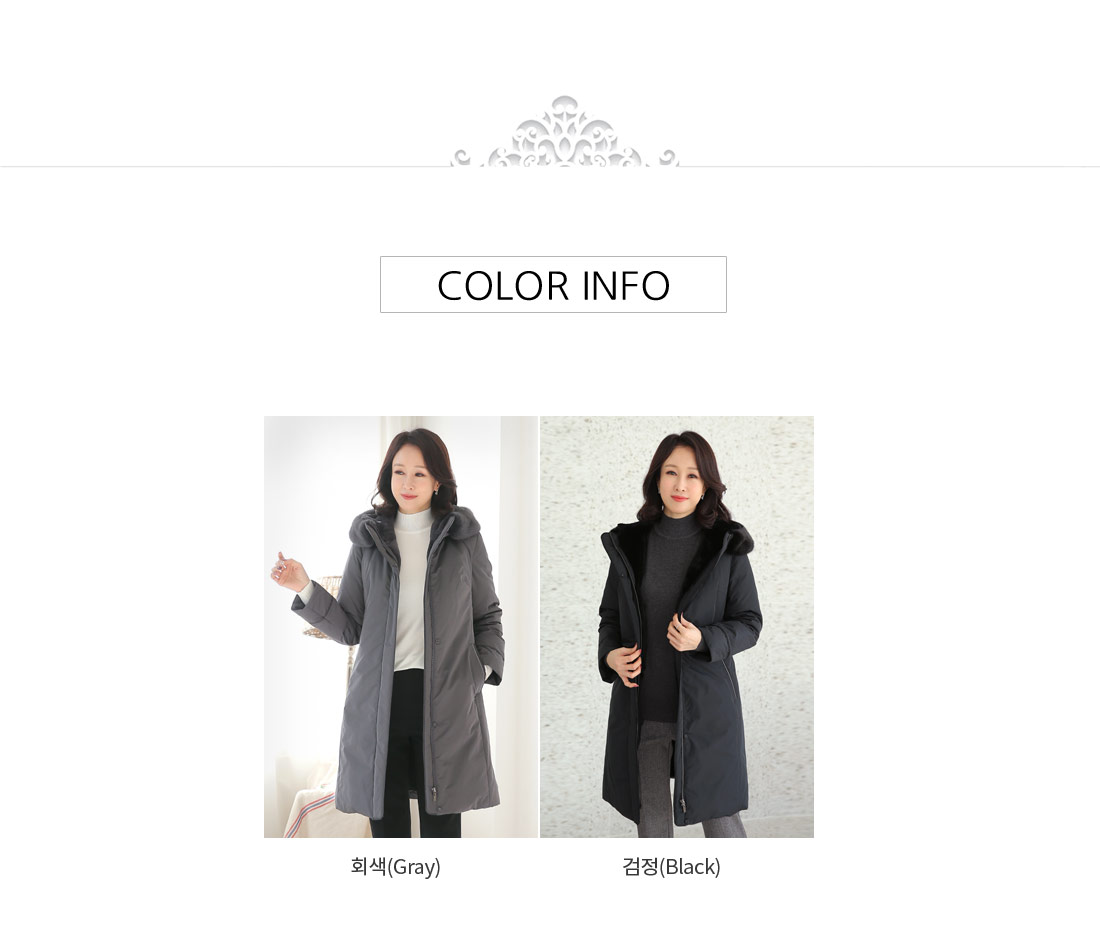
Task: Select the gray coat photo
Action: (x=401, y=626)
